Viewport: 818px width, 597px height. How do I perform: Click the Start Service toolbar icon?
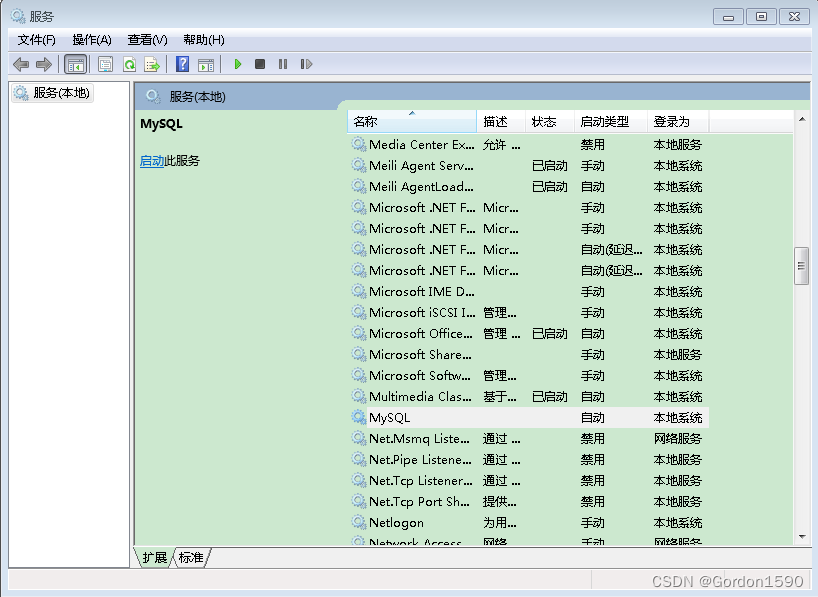coord(237,63)
